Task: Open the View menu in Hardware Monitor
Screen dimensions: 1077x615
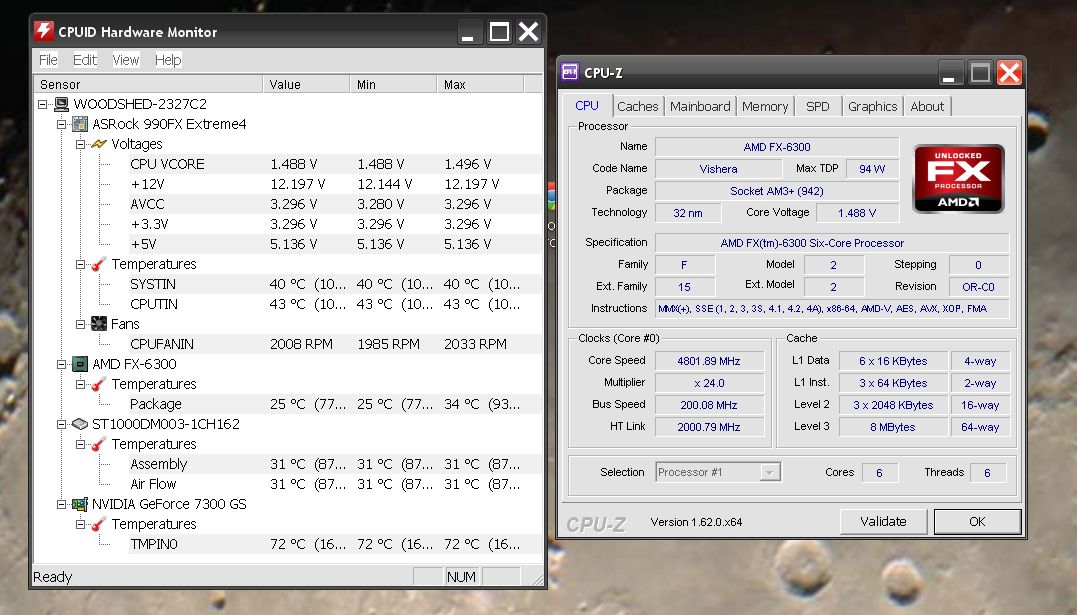Action: pos(126,60)
